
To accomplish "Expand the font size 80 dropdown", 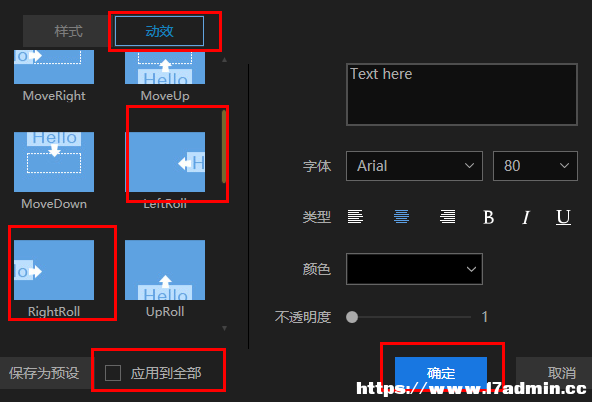I will tap(535, 166).
